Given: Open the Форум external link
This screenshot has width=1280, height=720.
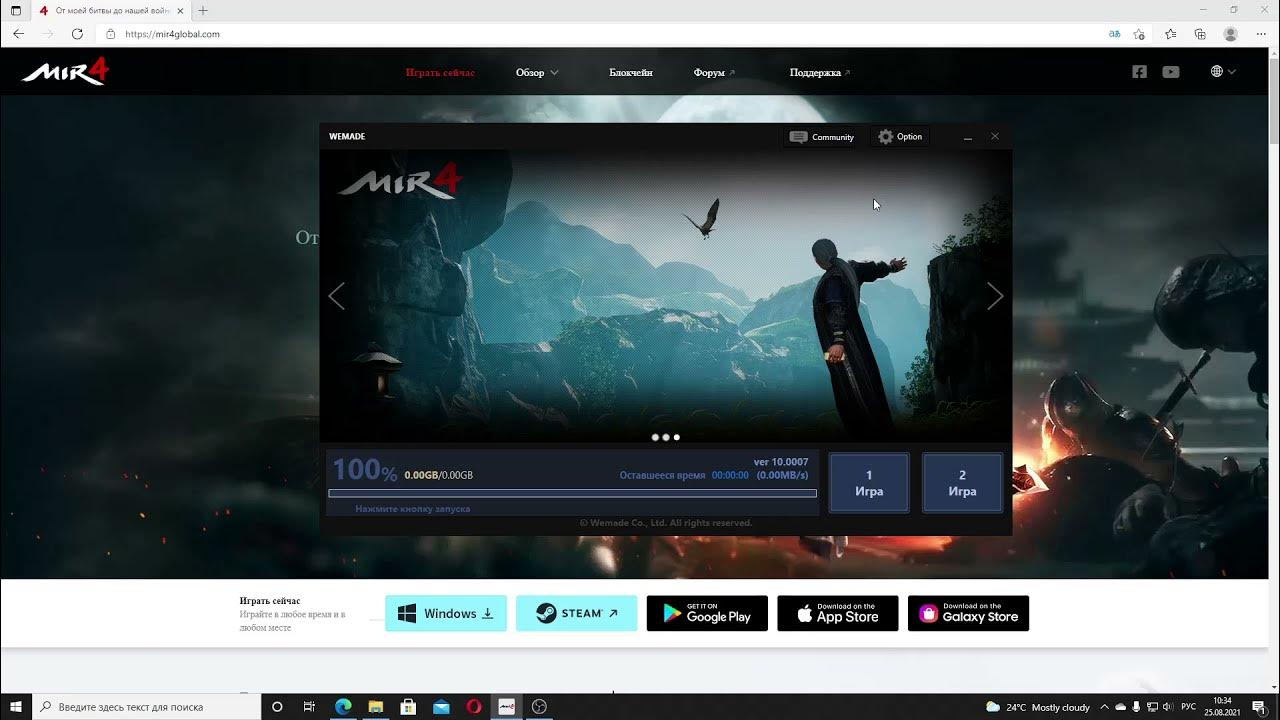Looking at the screenshot, I should click(x=714, y=73).
